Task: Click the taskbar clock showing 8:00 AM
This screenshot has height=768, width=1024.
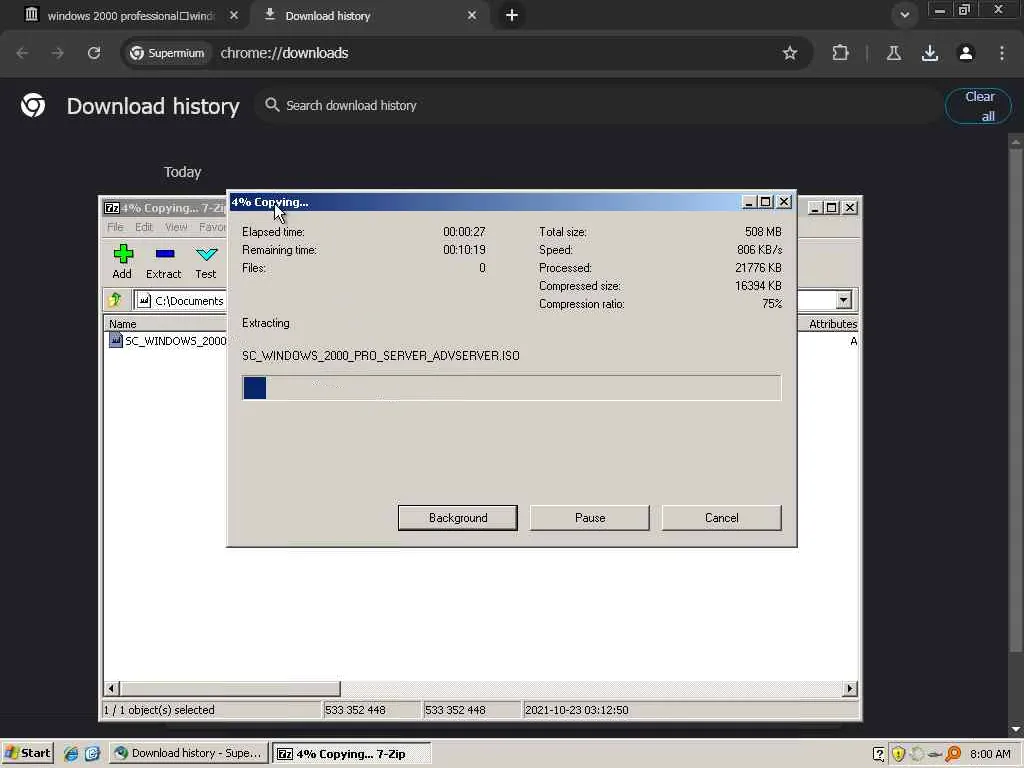Action: click(990, 754)
